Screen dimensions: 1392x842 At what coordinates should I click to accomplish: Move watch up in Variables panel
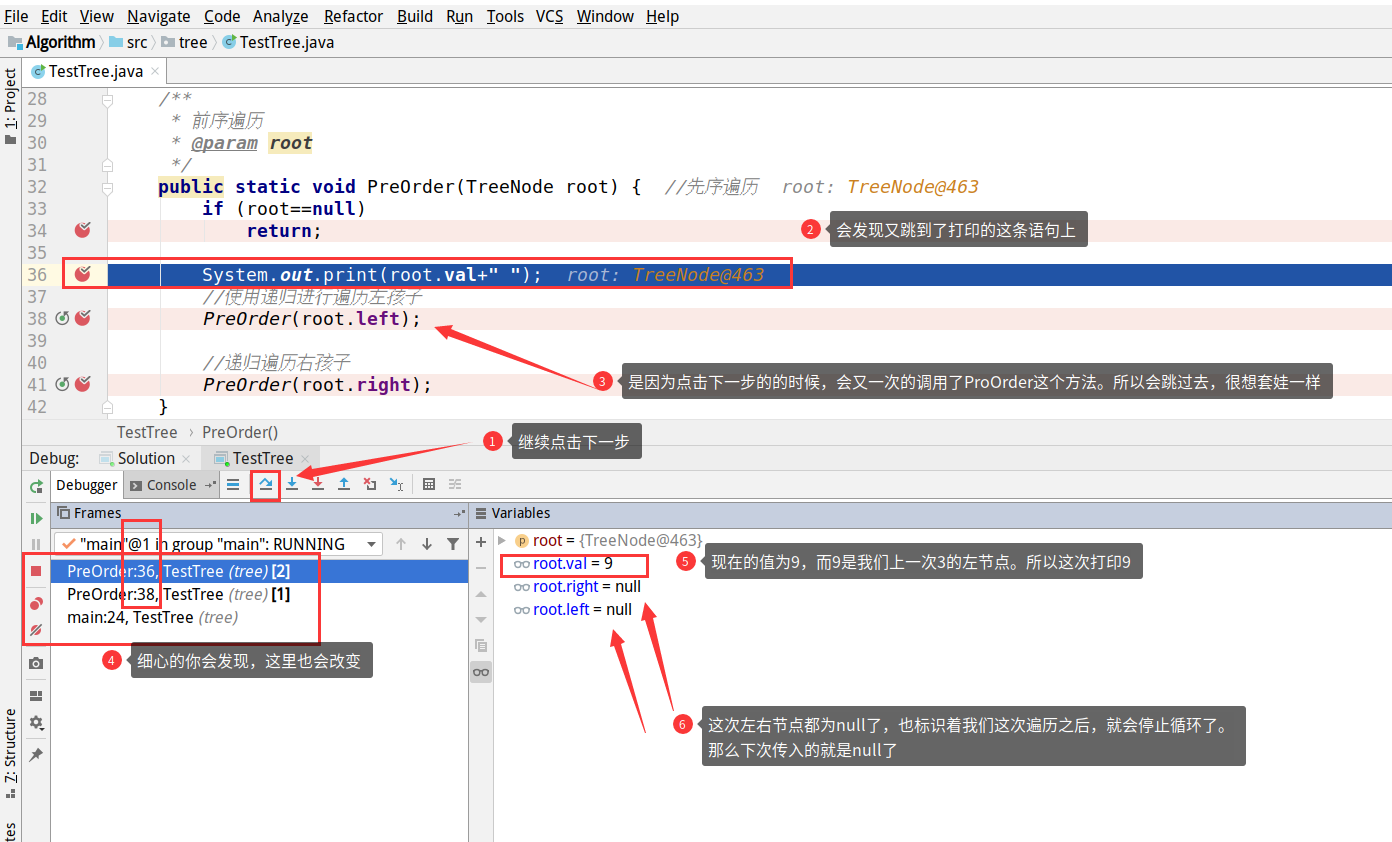[x=481, y=593]
